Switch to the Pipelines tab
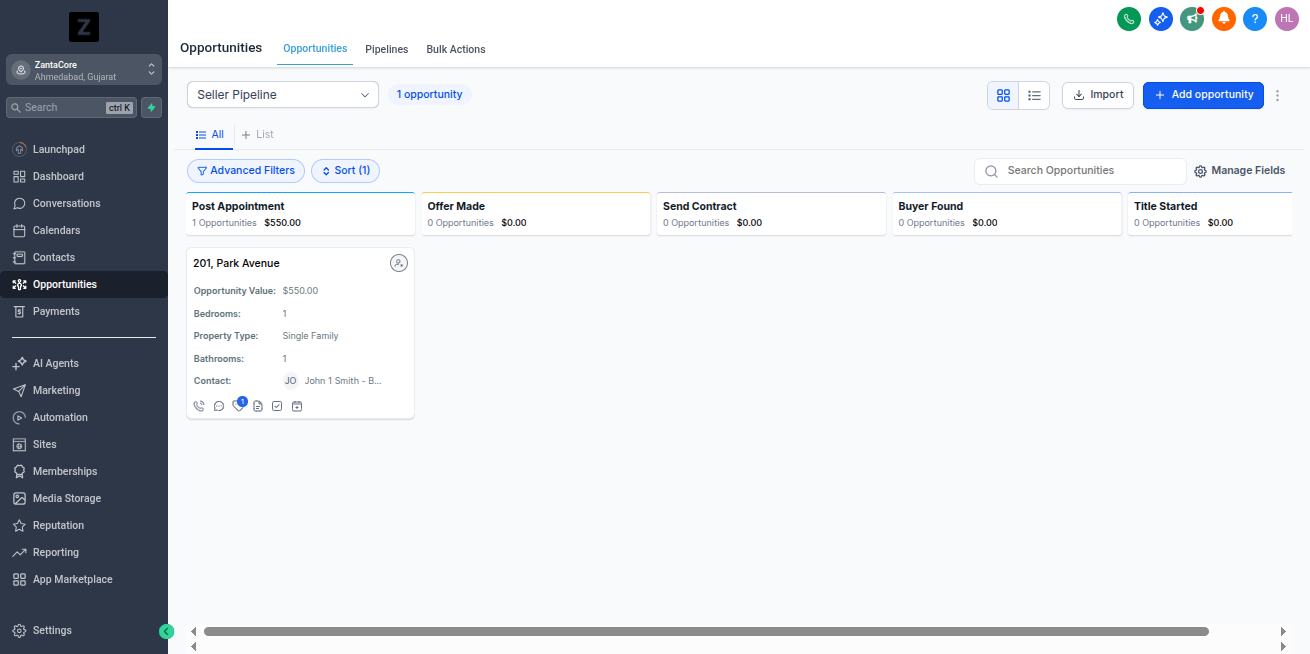The image size is (1310, 654). point(386,49)
